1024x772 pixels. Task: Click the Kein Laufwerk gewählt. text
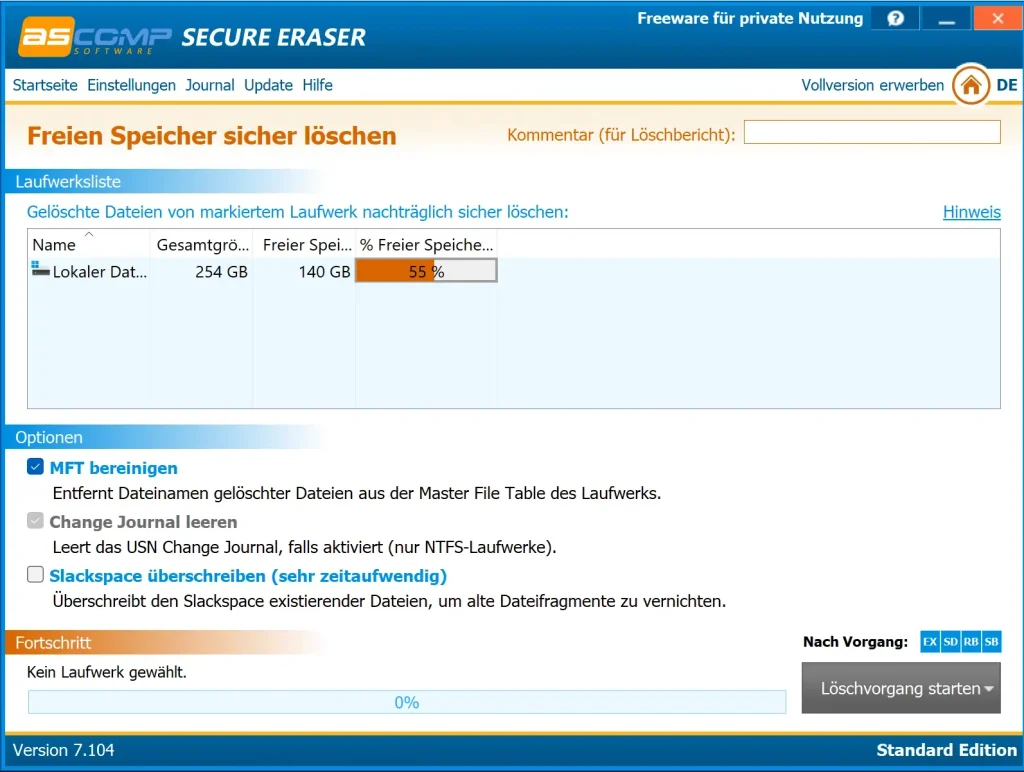[106, 672]
